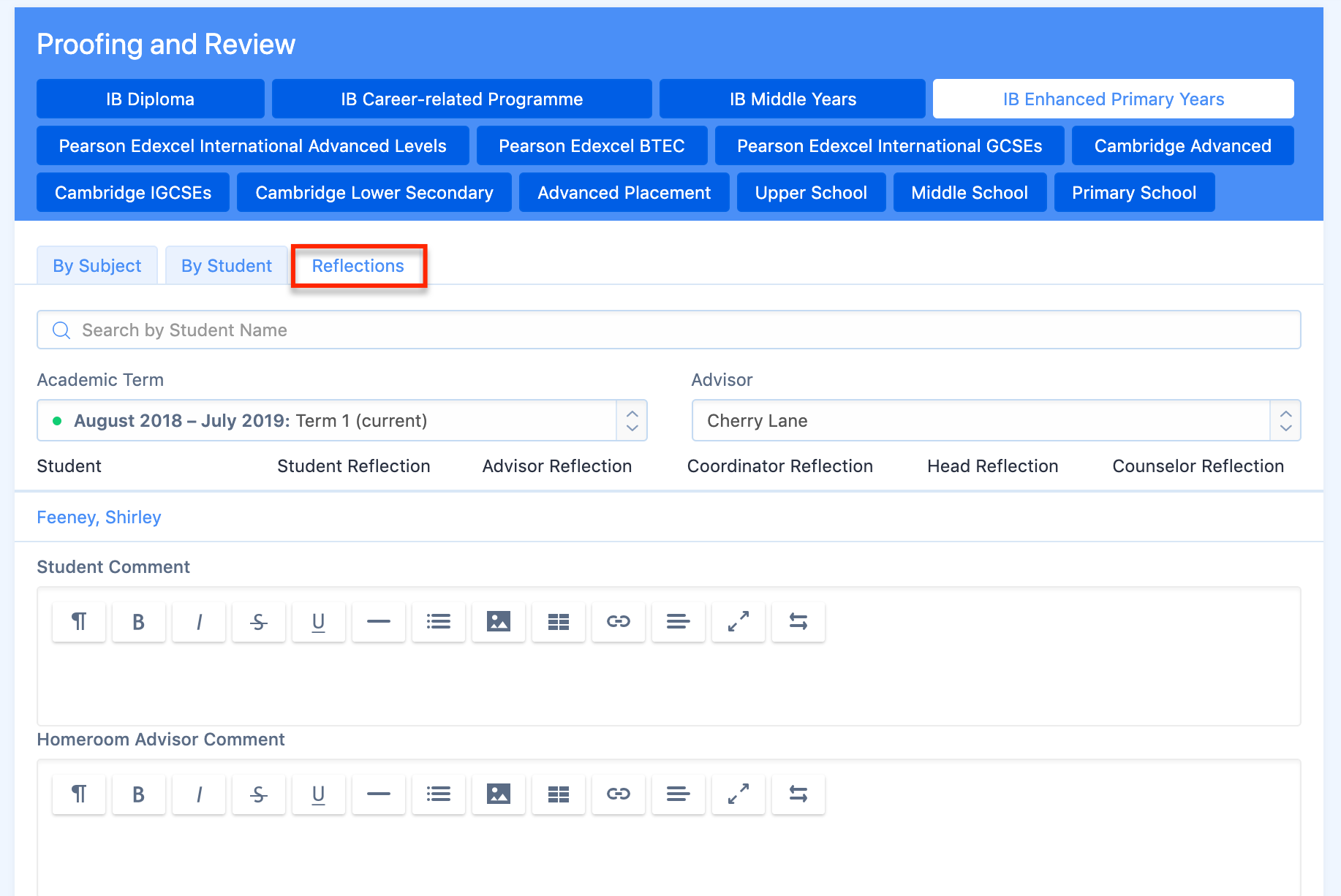Click the Head Reflection column header
Image resolution: width=1341 pixels, height=896 pixels.
coord(993,466)
